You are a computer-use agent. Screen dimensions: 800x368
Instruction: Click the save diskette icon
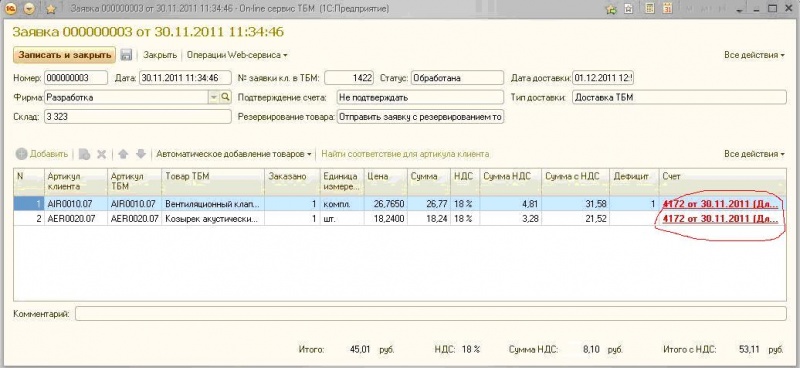coord(127,55)
